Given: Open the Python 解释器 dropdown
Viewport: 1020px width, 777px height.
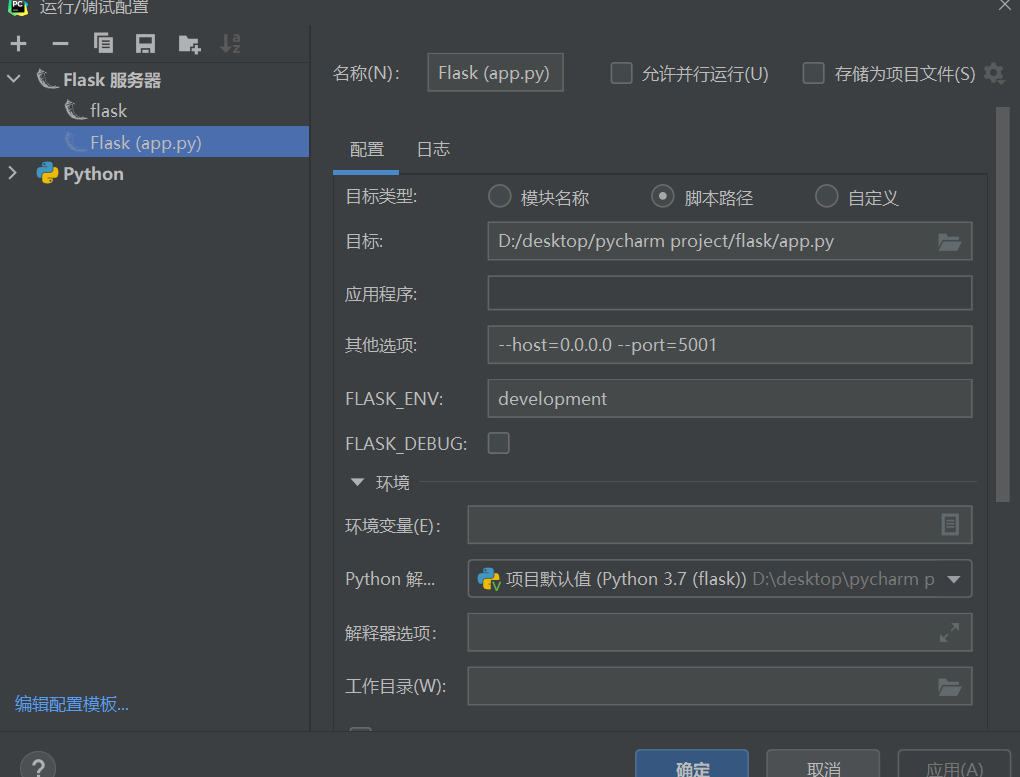Looking at the screenshot, I should click(x=955, y=579).
